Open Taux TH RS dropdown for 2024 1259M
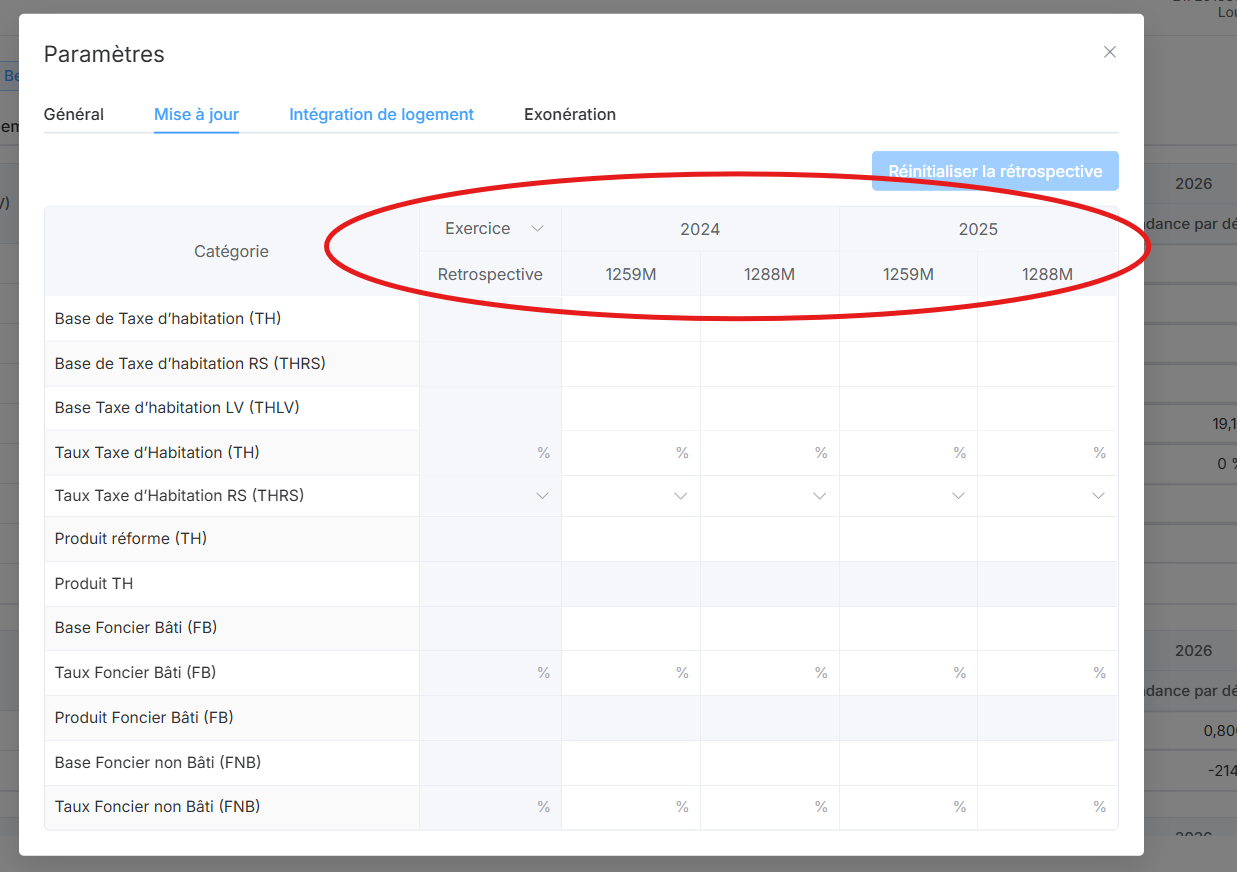The width and height of the screenshot is (1237, 872). click(x=630, y=496)
